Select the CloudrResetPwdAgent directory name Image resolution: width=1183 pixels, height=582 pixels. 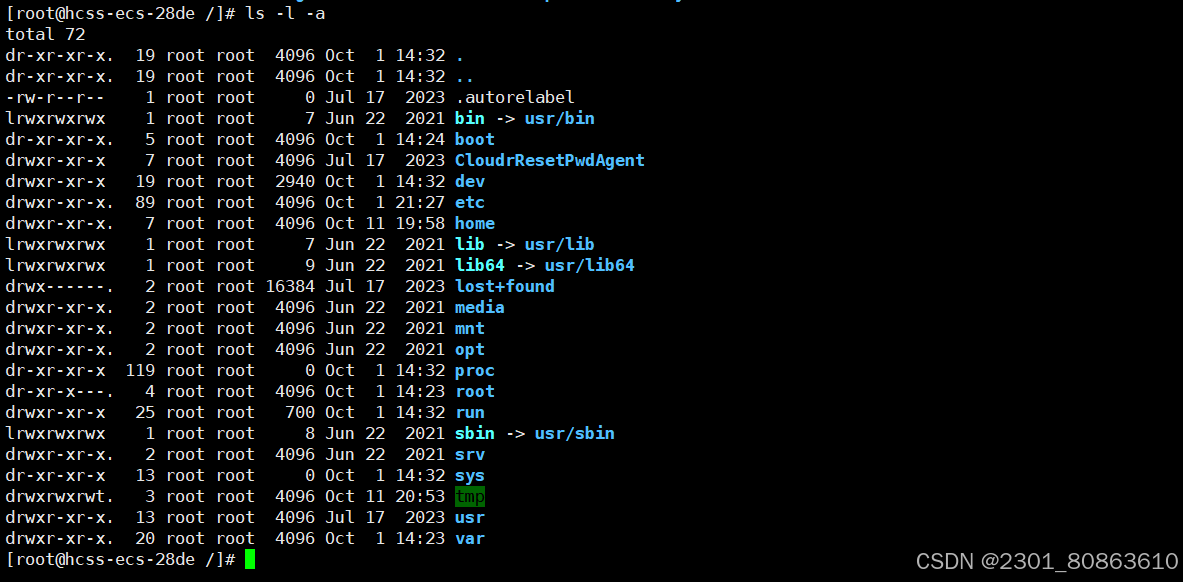pos(549,160)
